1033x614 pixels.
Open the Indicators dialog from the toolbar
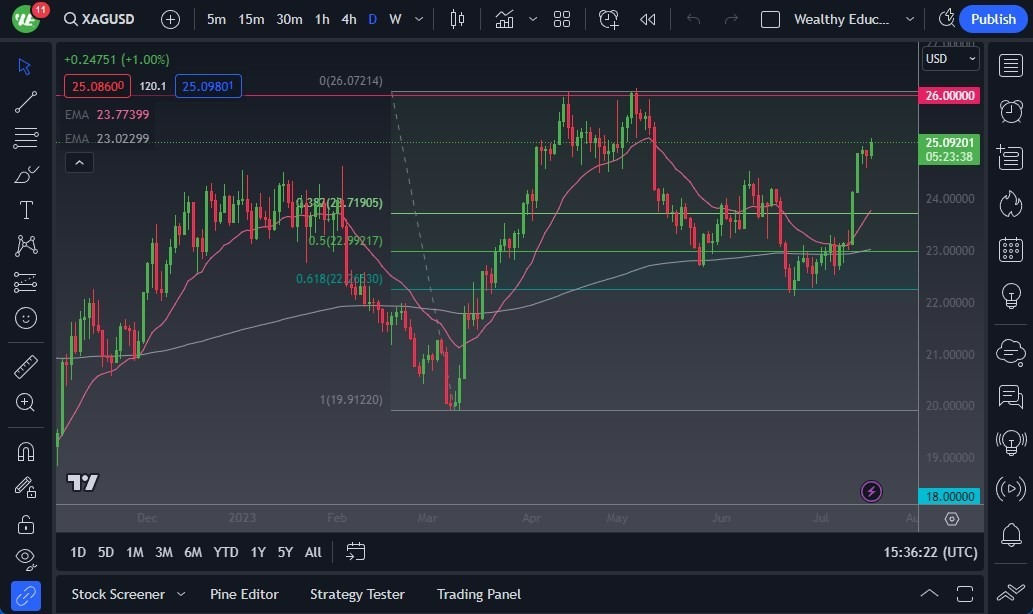[x=503, y=19]
